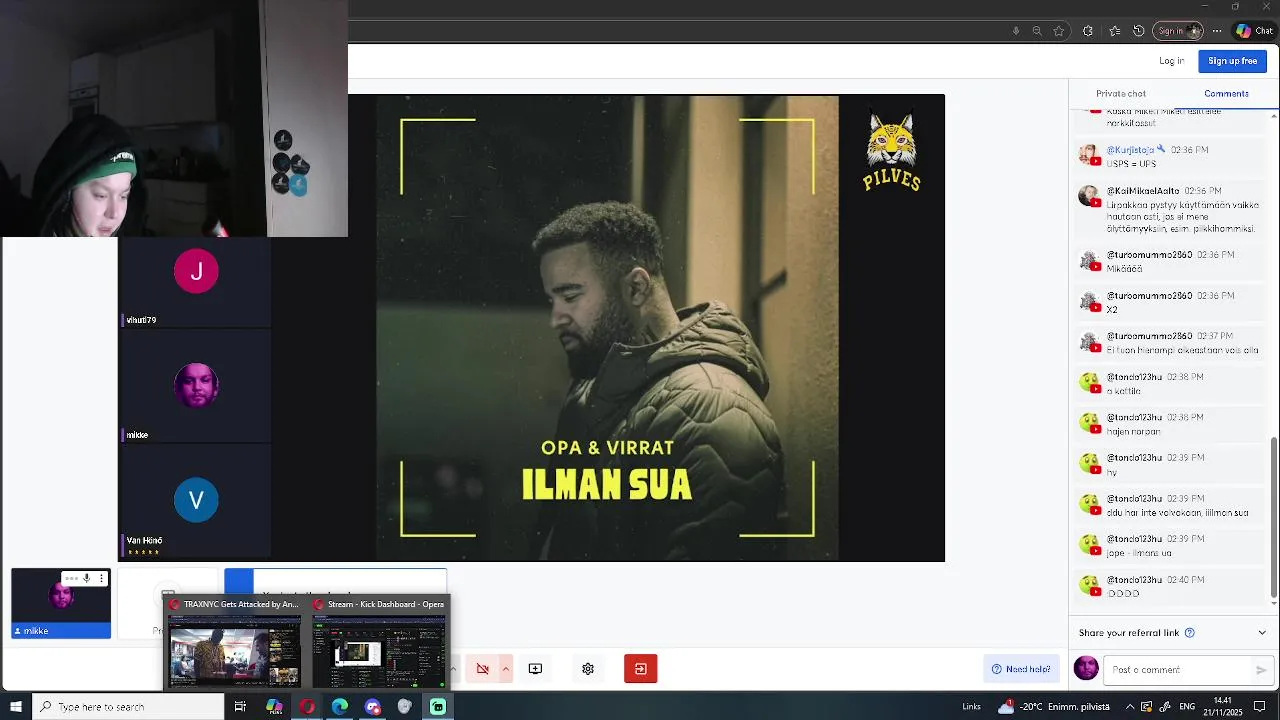
Task: Click the @KalMikaelAalto comment author name
Action: pyautogui.click(x=1143, y=190)
